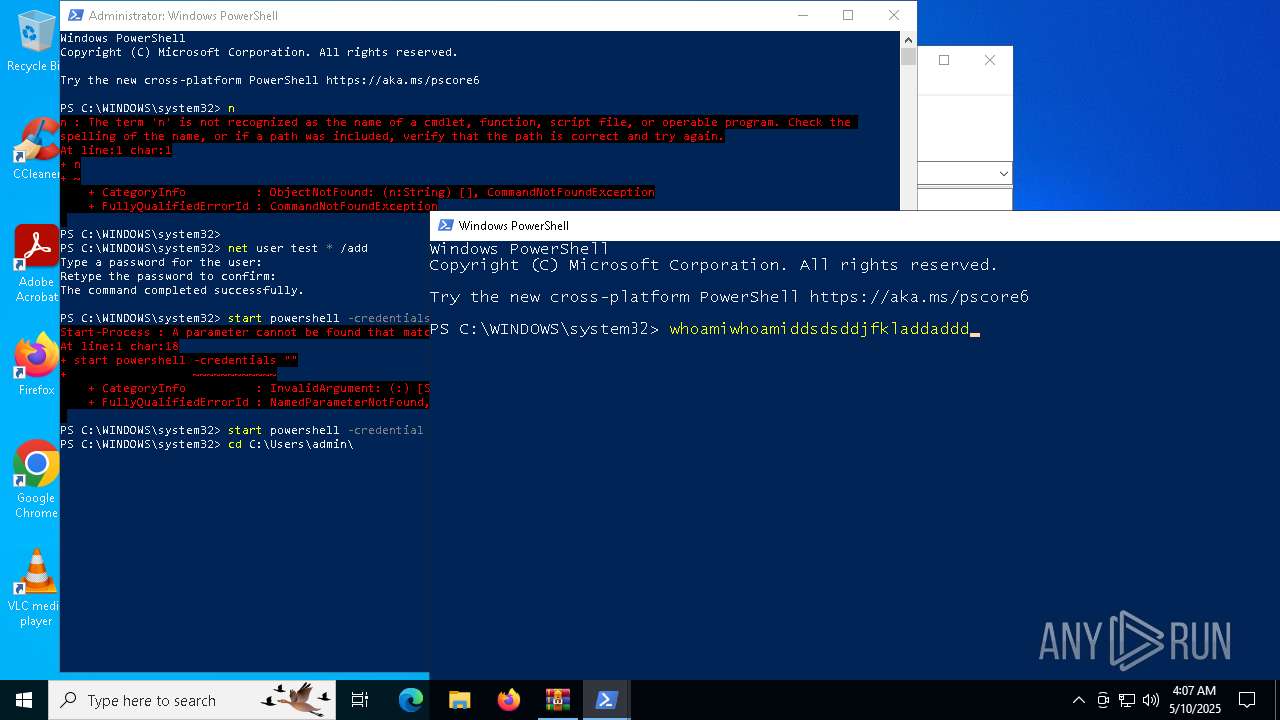Launch CCleaner from the desktop
The image size is (1280, 720).
pos(36,150)
